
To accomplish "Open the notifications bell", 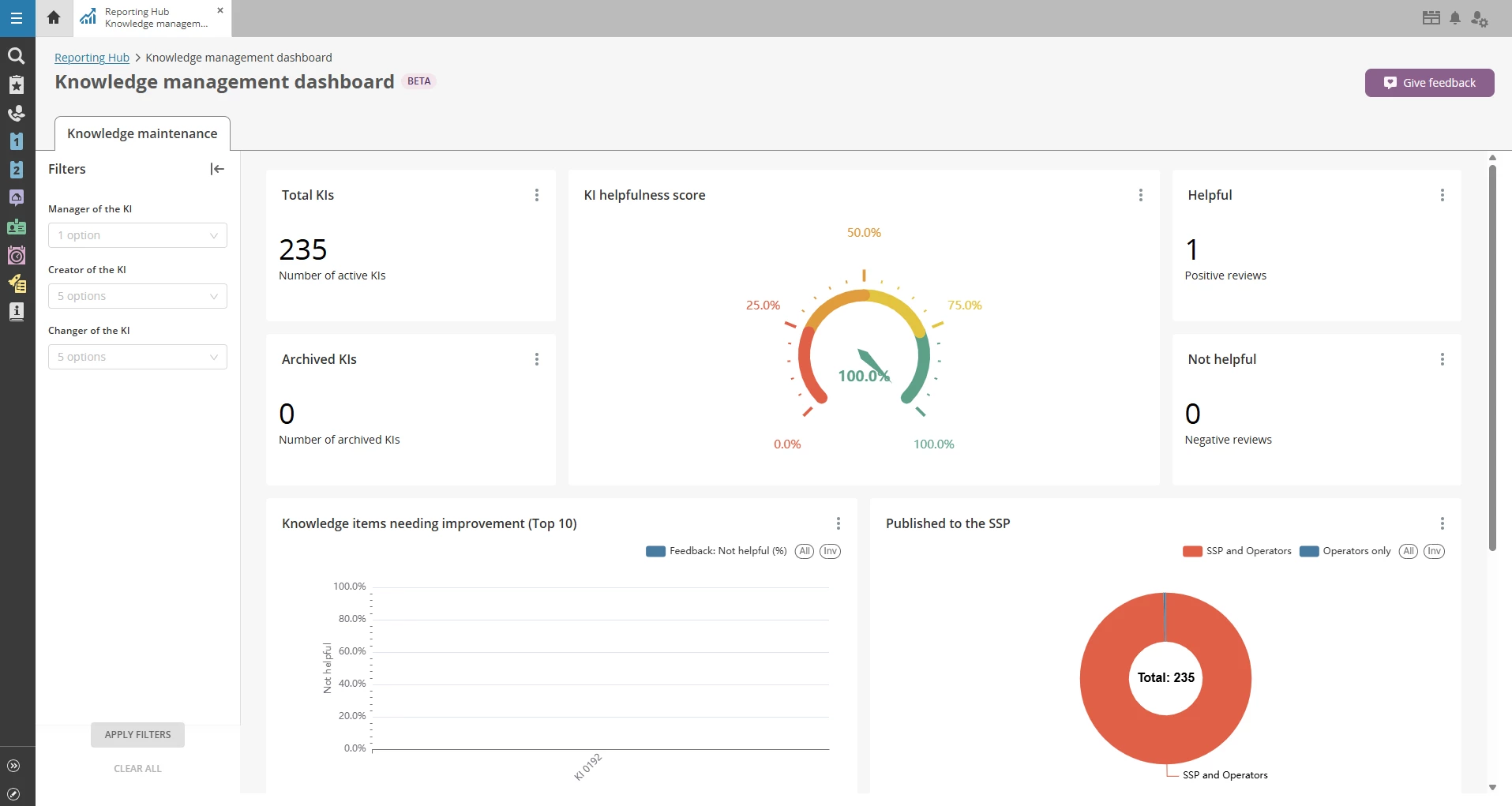I will click(1455, 18).
